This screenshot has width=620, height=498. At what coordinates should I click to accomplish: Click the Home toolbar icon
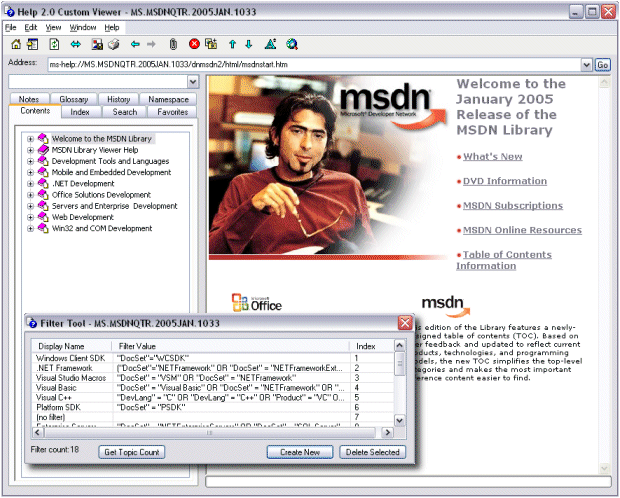(15, 45)
